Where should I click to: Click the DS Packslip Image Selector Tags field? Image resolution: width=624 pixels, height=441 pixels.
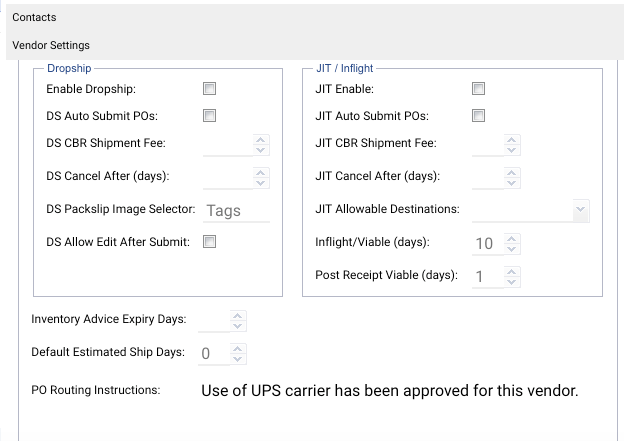236,211
